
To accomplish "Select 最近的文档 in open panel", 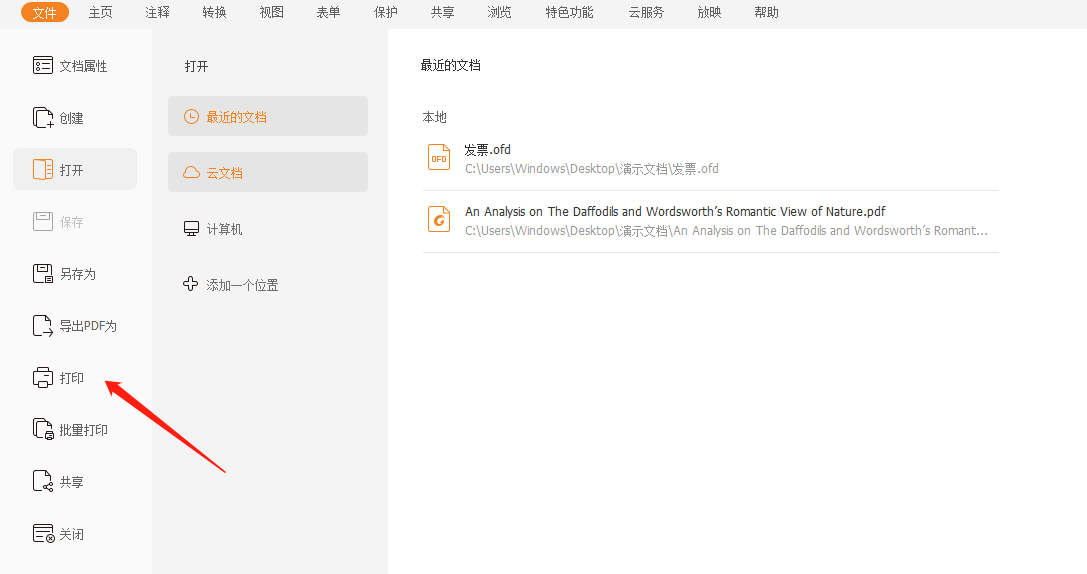I will pos(267,117).
